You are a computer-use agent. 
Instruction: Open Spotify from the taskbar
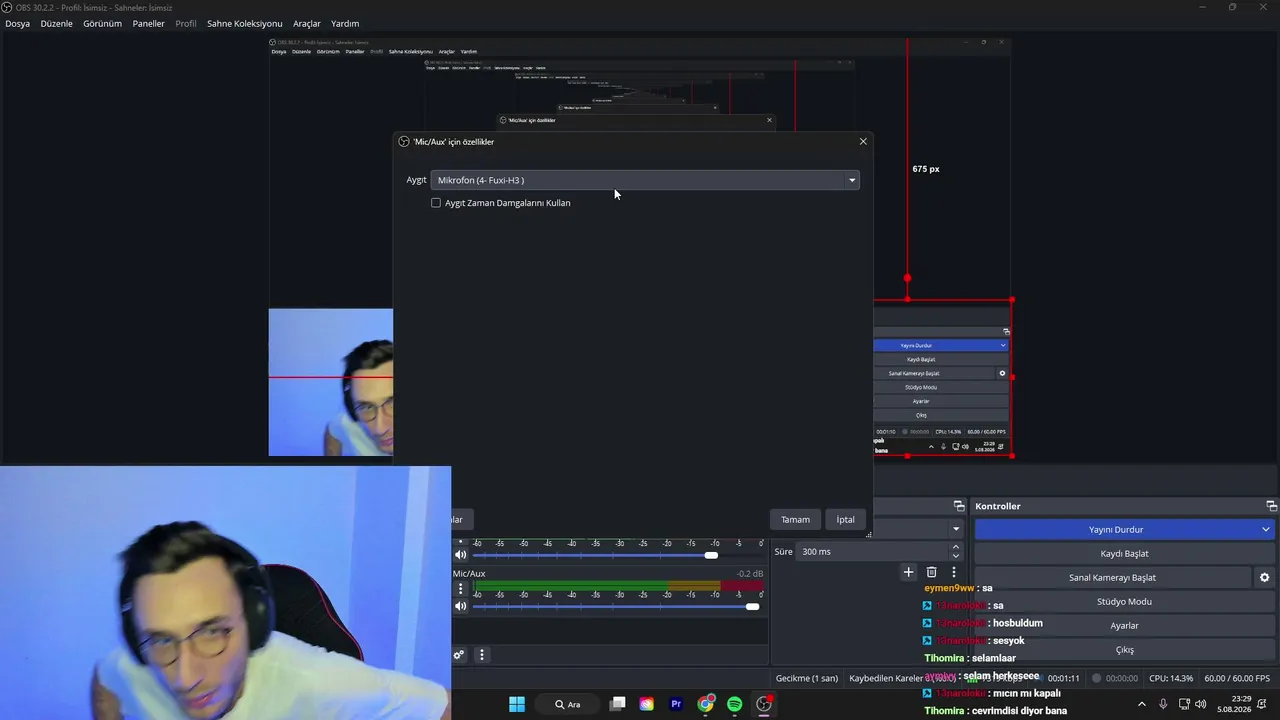[x=735, y=704]
